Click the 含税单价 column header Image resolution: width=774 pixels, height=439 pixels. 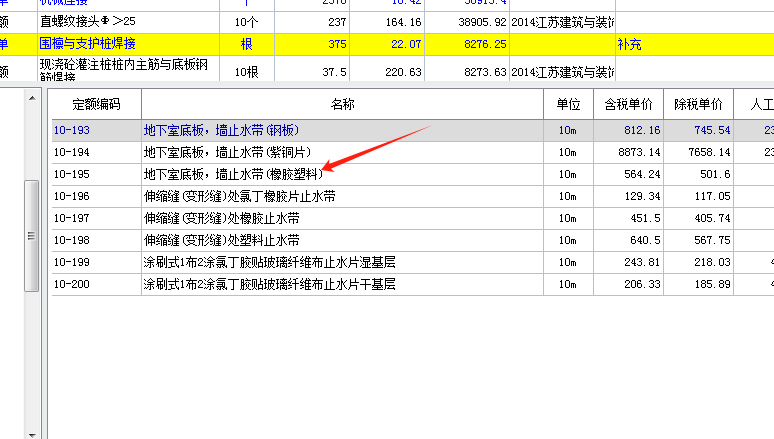(628, 104)
